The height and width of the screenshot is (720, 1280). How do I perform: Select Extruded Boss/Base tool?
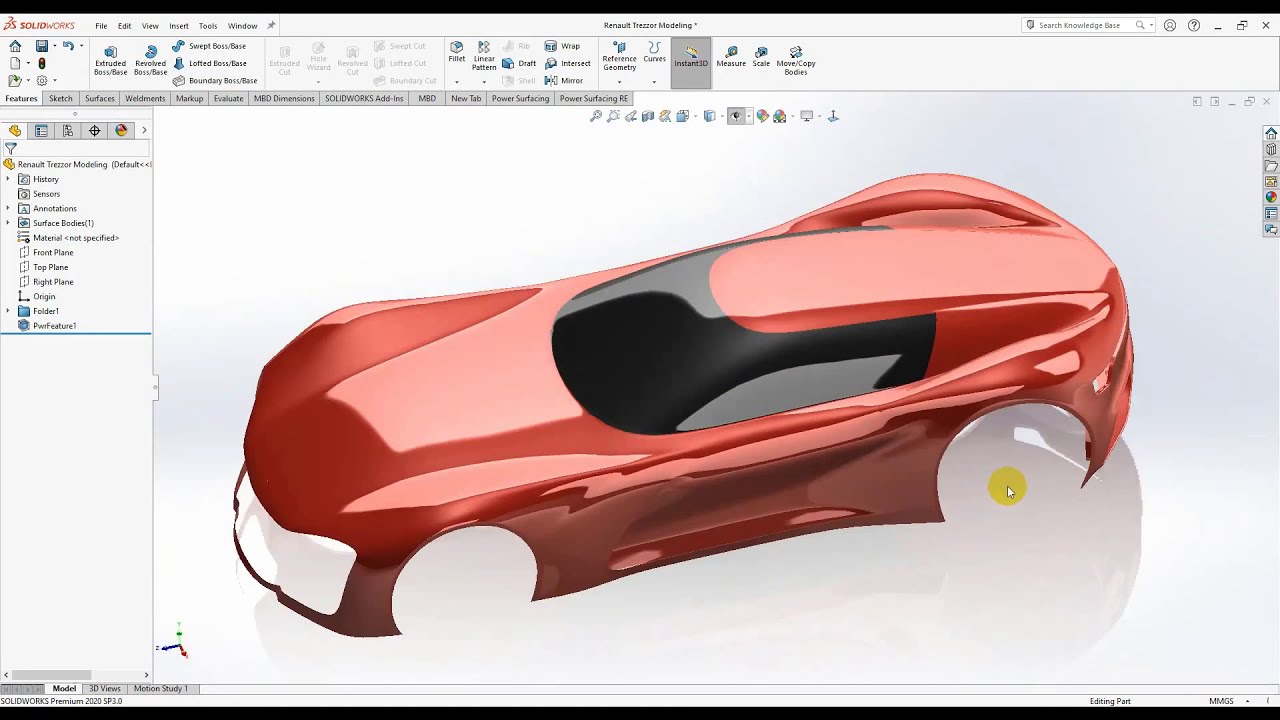(x=110, y=60)
